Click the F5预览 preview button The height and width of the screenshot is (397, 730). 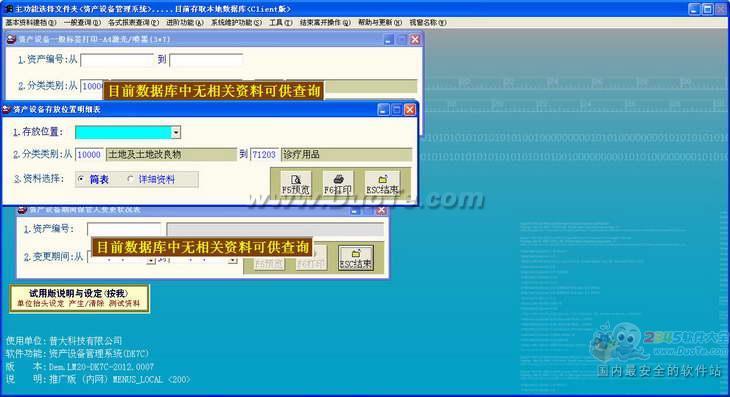coord(296,184)
